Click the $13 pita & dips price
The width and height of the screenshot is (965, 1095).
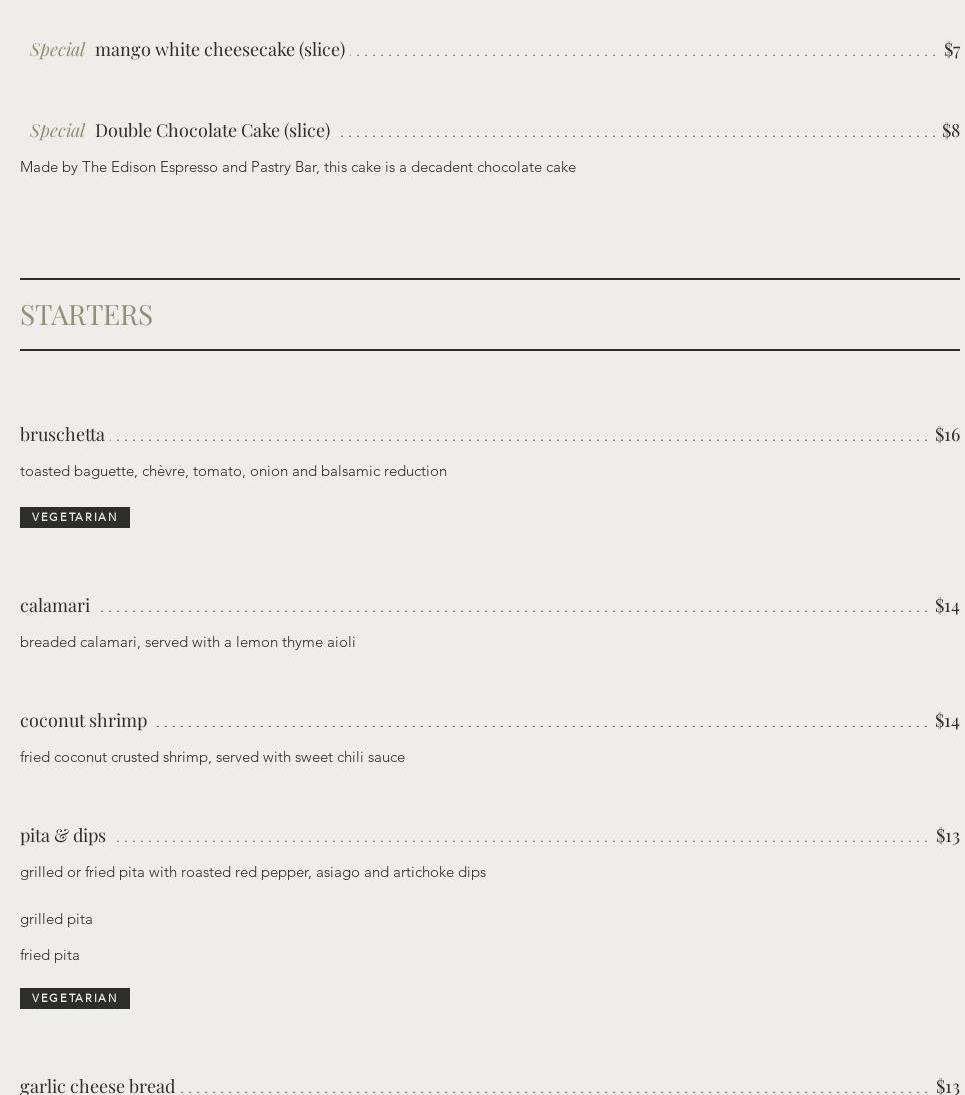(947, 835)
